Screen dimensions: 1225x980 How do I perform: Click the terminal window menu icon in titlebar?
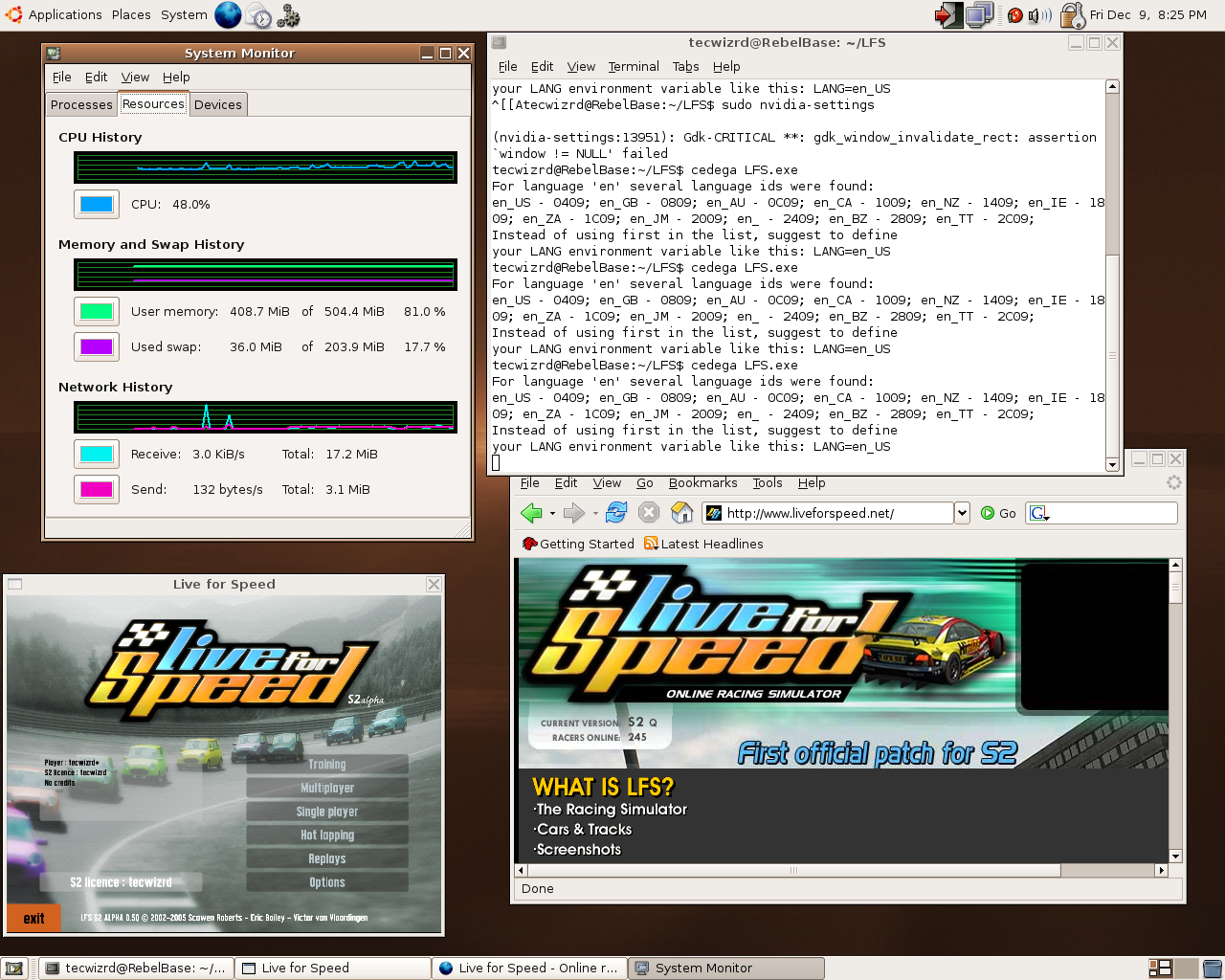point(500,43)
